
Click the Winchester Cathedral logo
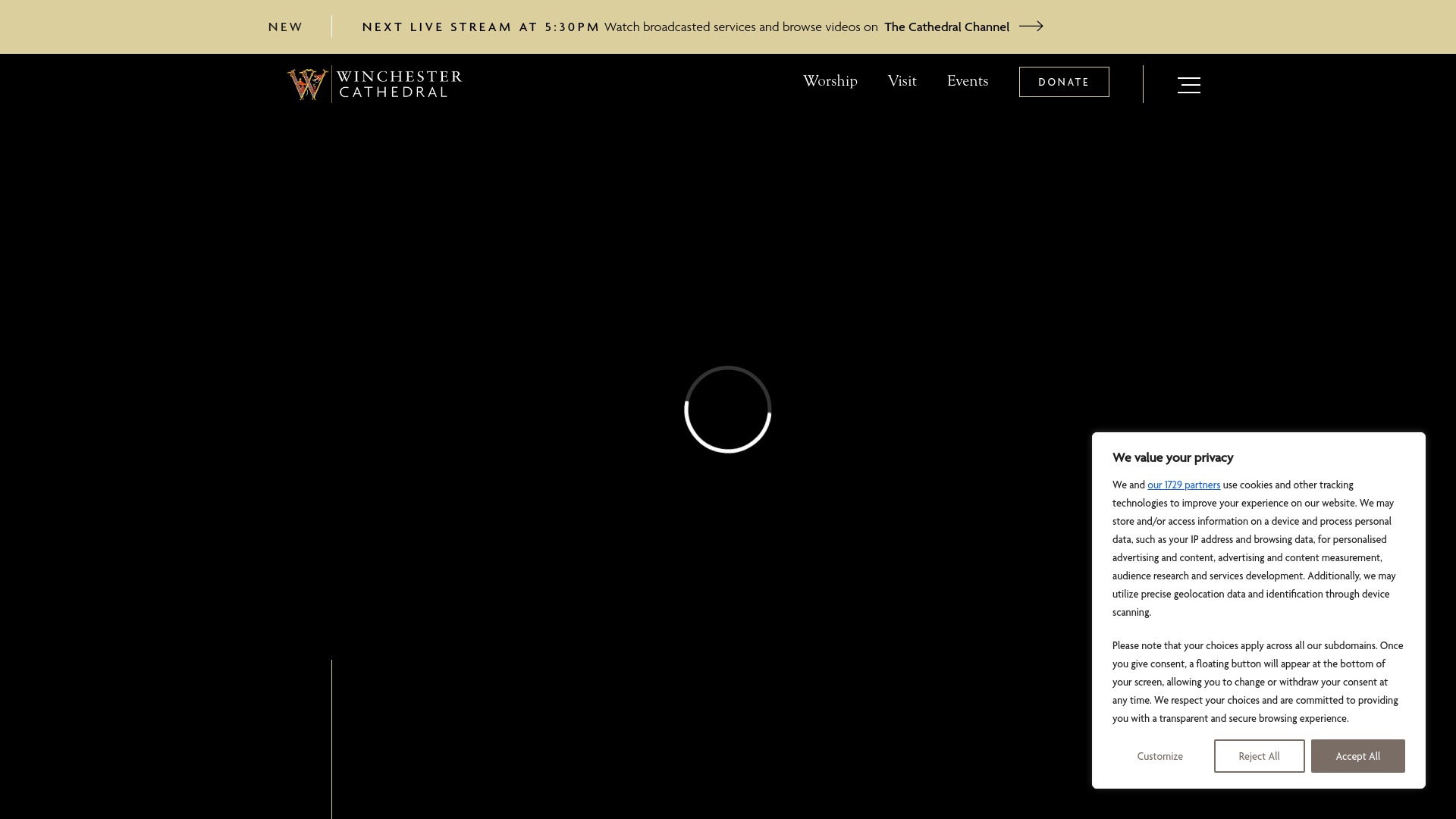(375, 84)
